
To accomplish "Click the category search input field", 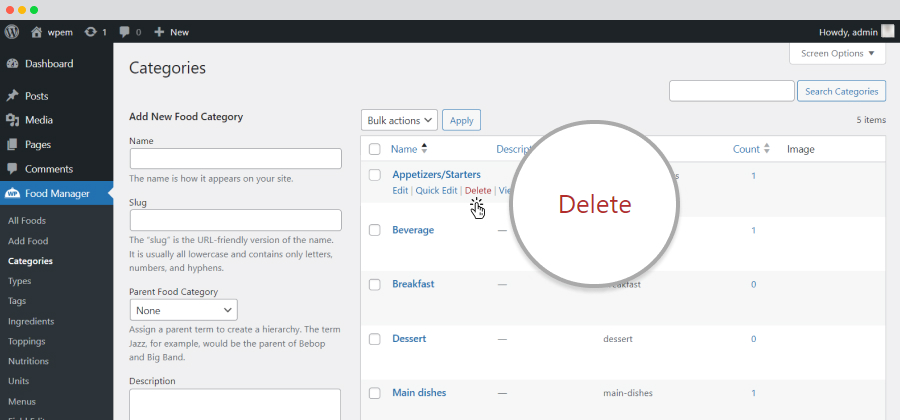I will tap(732, 91).
